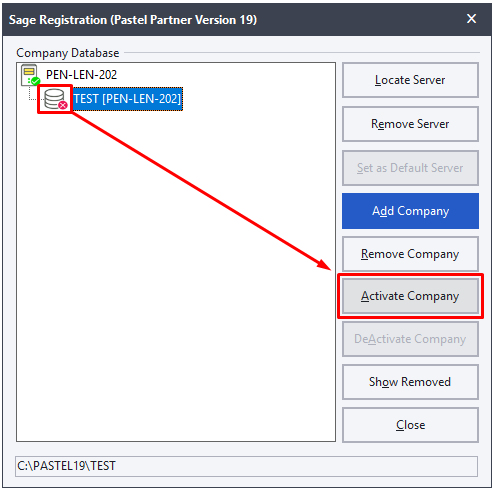Click the blue Add Company button
This screenshot has width=494, height=490.
410,211
